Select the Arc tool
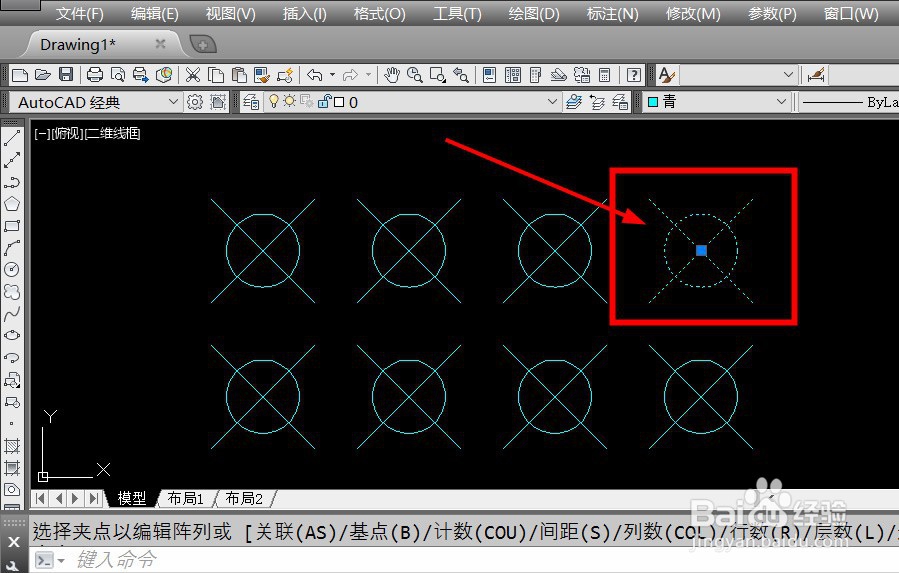 [12, 247]
